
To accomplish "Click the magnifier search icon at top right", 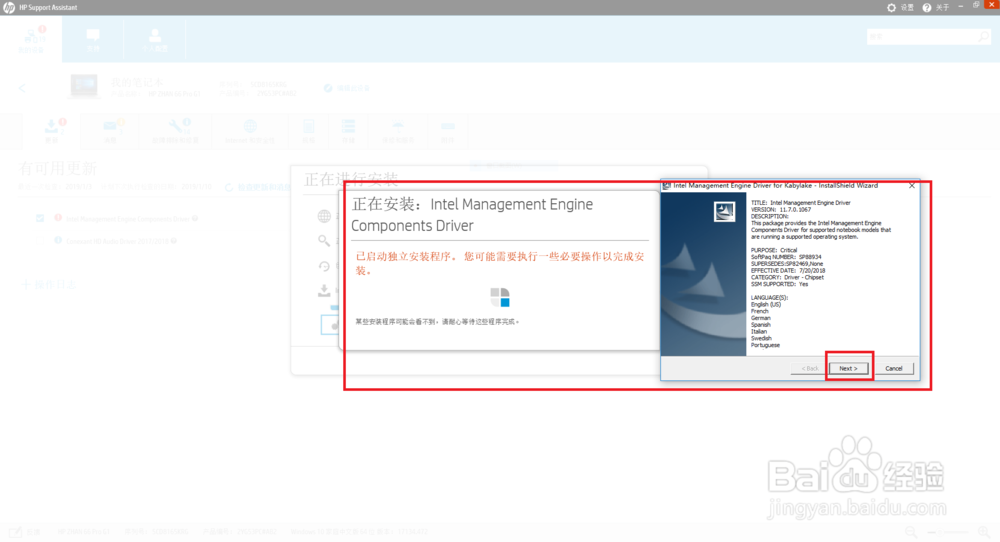I will point(983,37).
